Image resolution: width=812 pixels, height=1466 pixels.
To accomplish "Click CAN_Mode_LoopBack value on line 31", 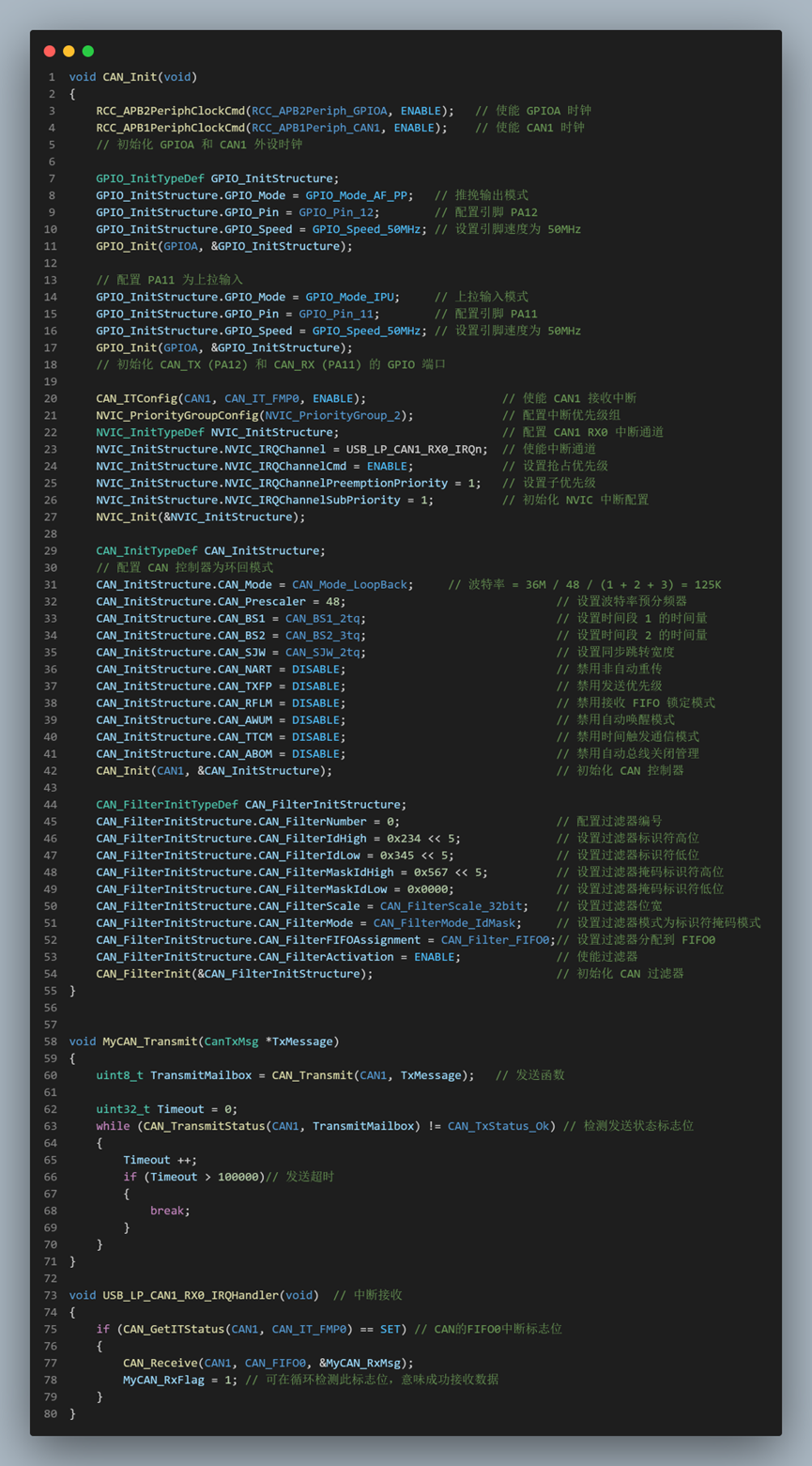I will click(350, 584).
